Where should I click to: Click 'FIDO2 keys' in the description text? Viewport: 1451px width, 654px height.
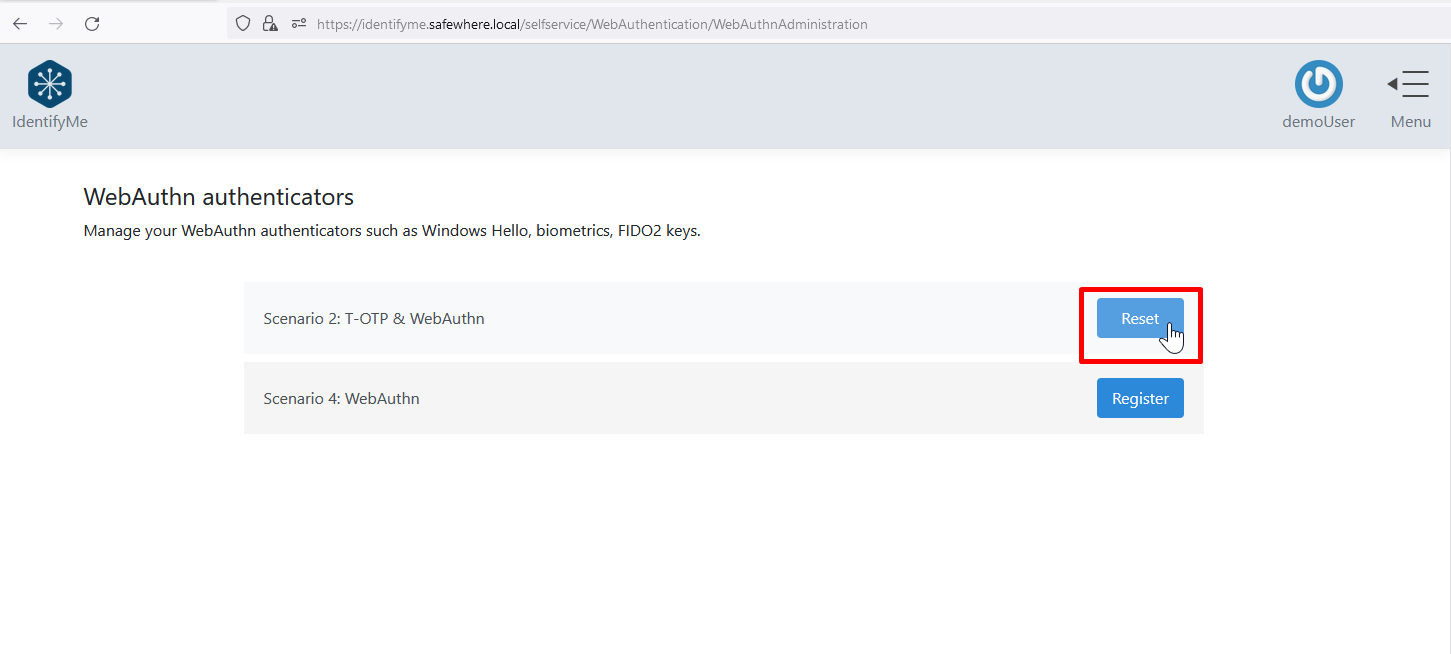657,231
